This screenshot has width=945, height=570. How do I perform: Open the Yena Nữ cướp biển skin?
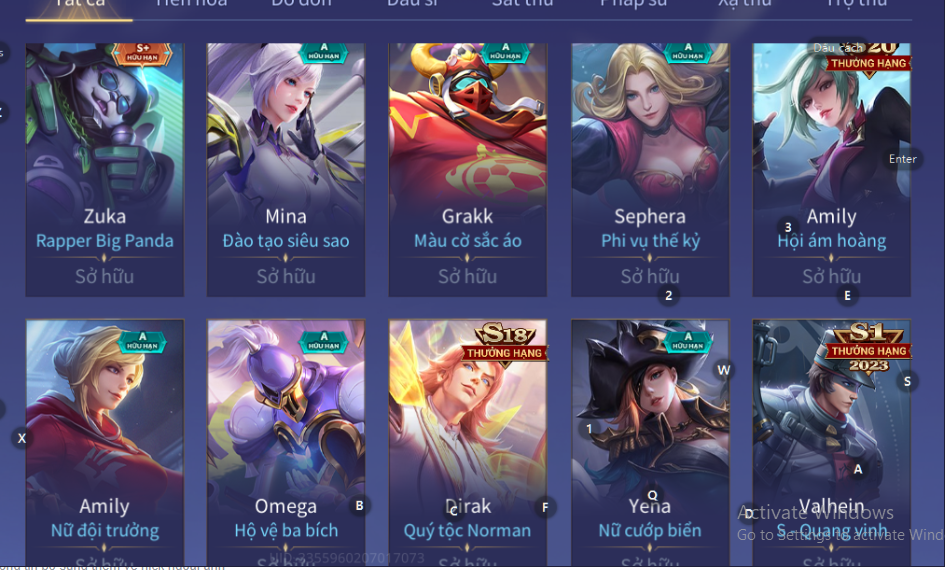(650, 443)
